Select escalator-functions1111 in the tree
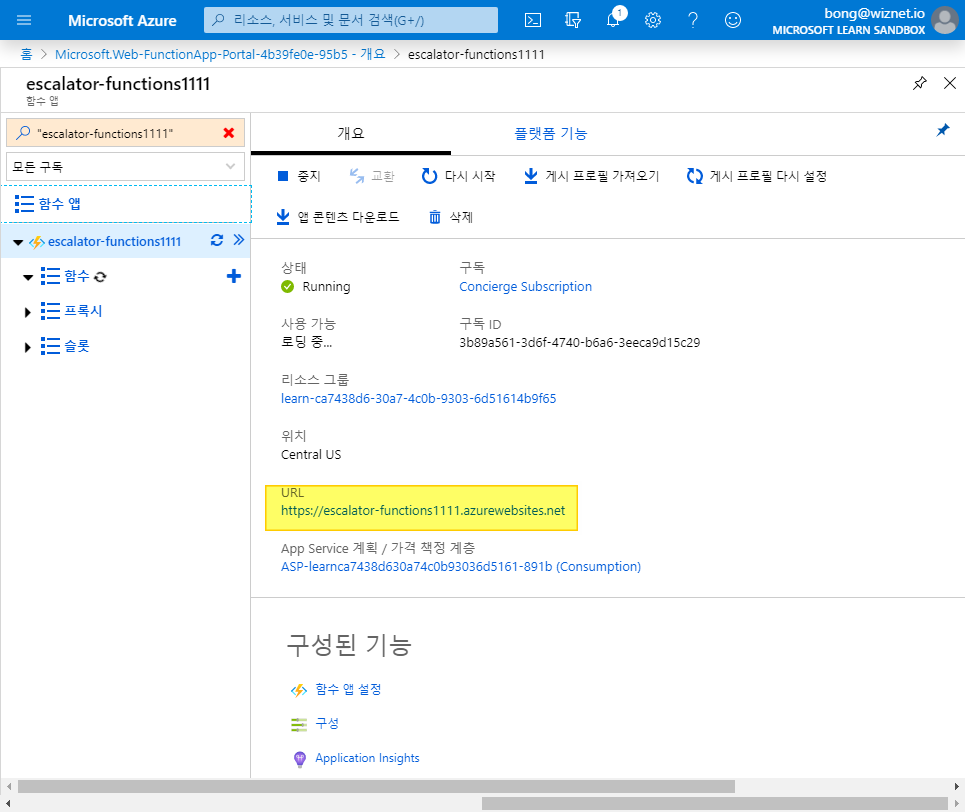The width and height of the screenshot is (965, 812). [114, 241]
